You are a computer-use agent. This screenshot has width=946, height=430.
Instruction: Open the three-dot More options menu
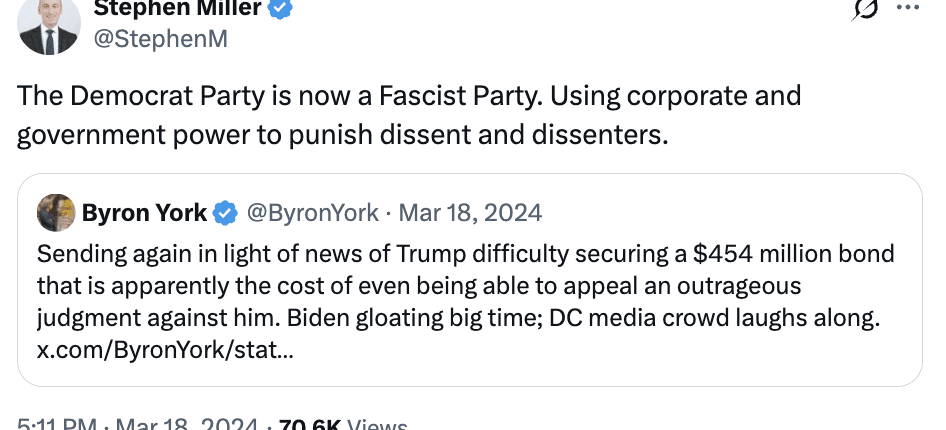906,10
